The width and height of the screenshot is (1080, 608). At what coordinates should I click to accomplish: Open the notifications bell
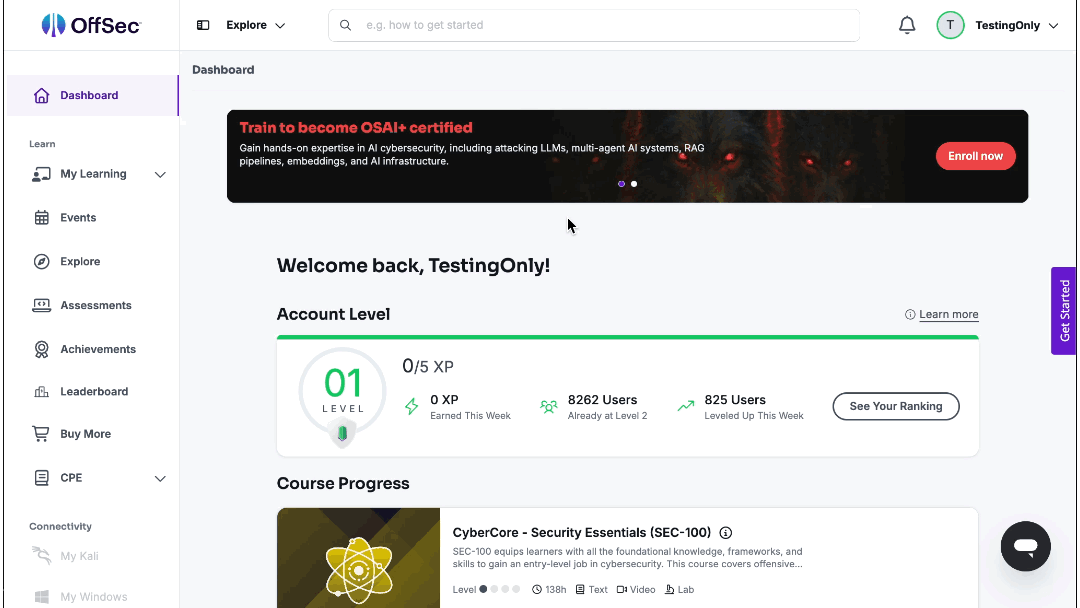click(x=907, y=25)
